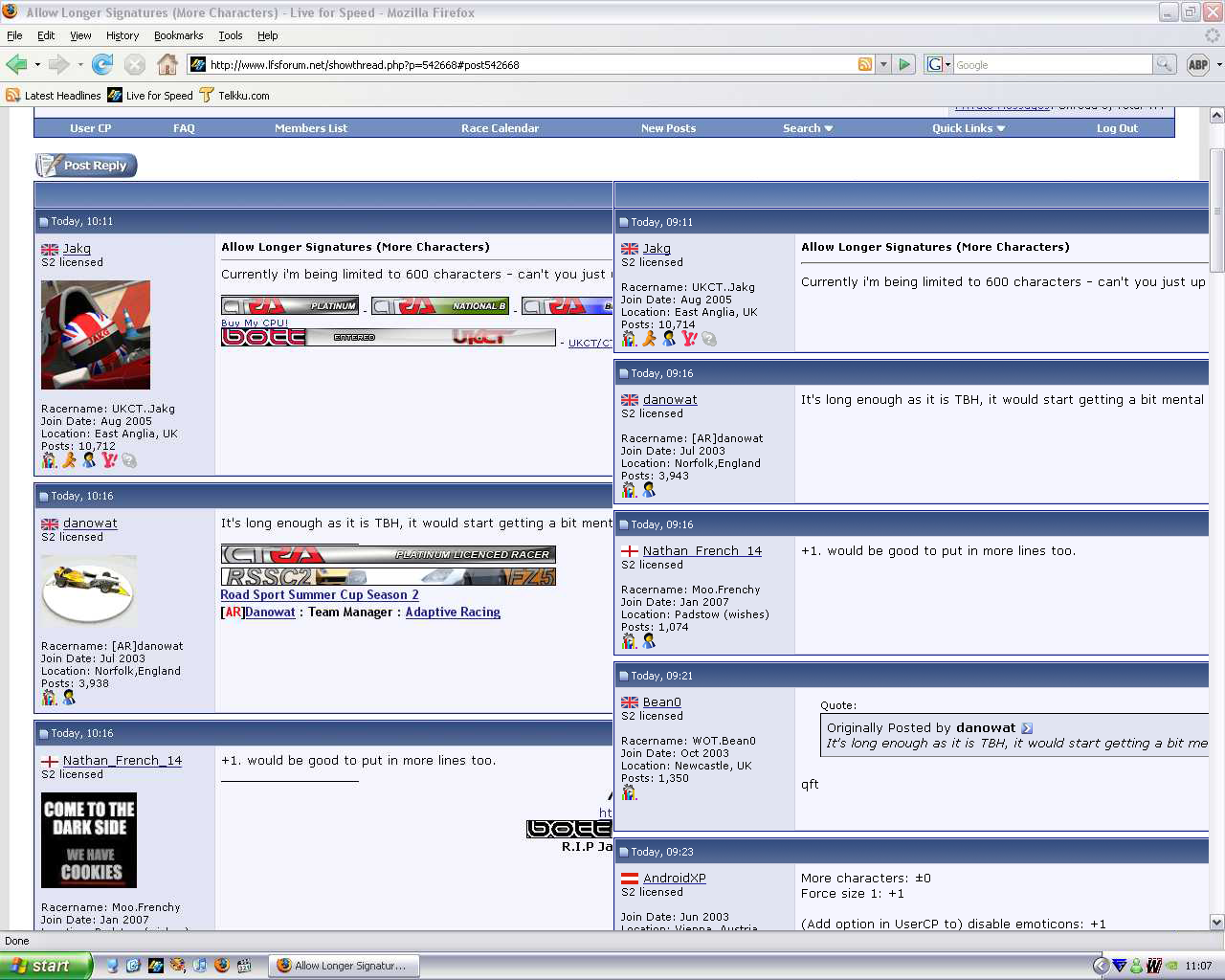Open the search engine selector dropdown
The height and width of the screenshot is (980, 1225).
tap(938, 64)
